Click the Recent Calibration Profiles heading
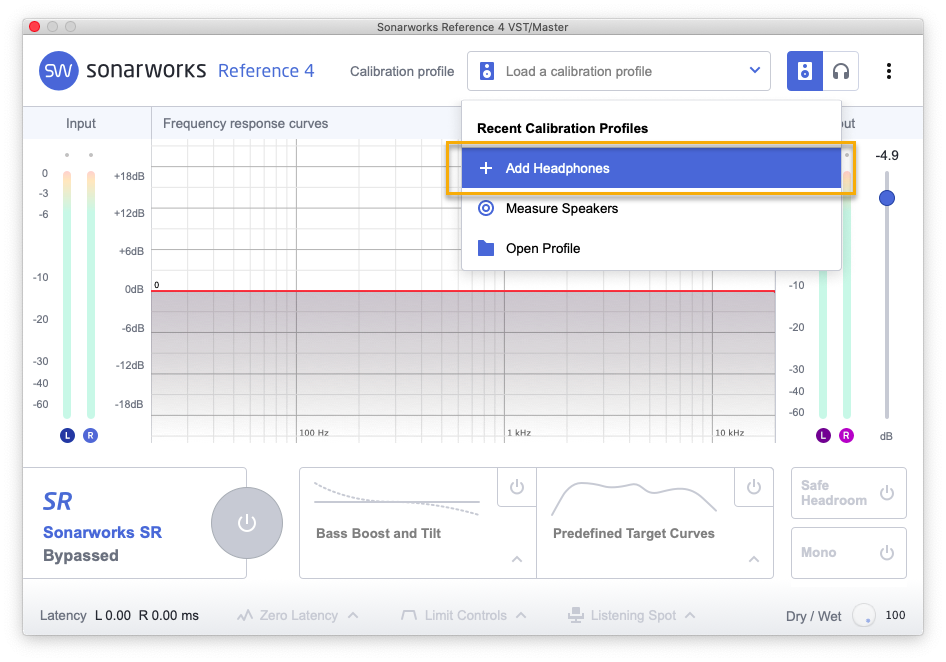Image resolution: width=946 pixels, height=662 pixels. [562, 129]
